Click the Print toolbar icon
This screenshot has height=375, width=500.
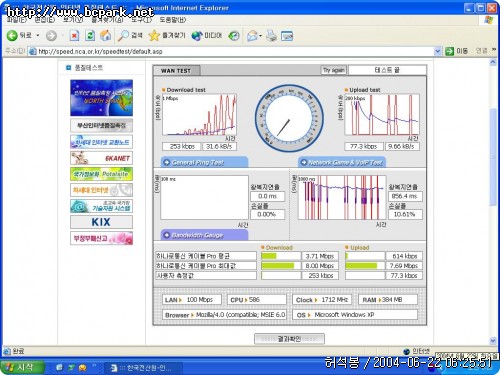coord(271,36)
